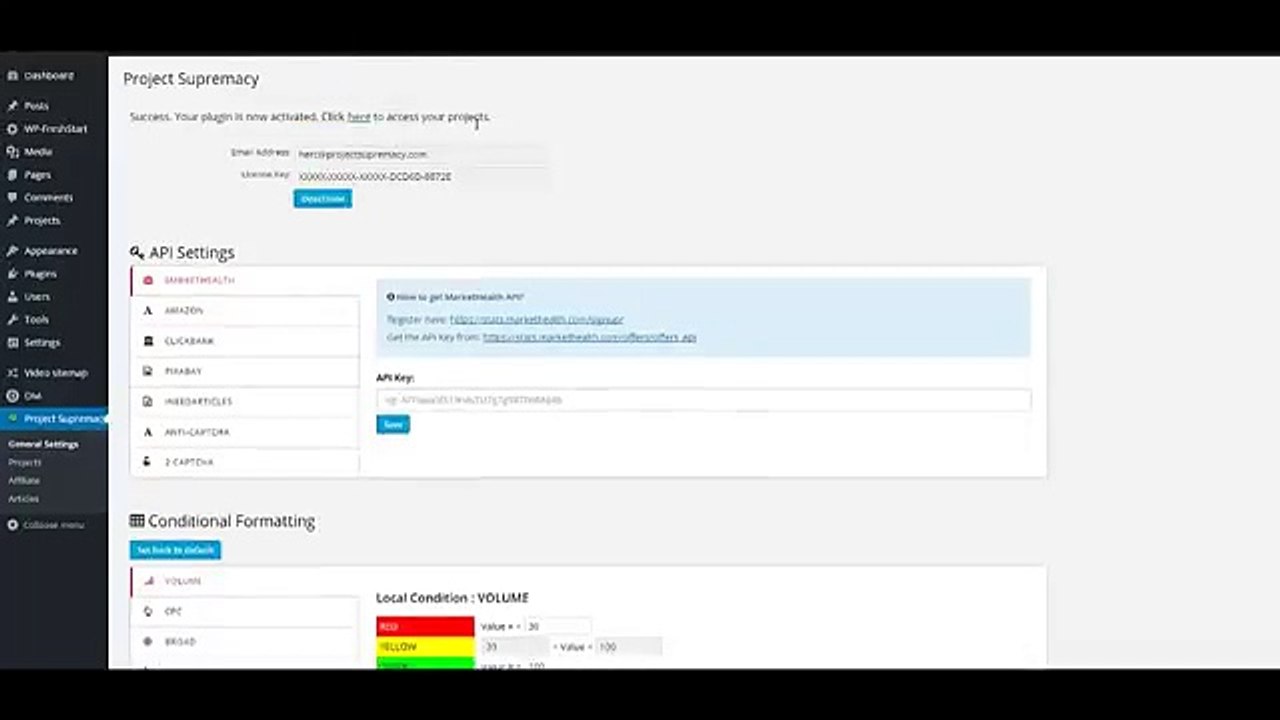Open the Dashboard icon in the sidebar

tap(12, 76)
